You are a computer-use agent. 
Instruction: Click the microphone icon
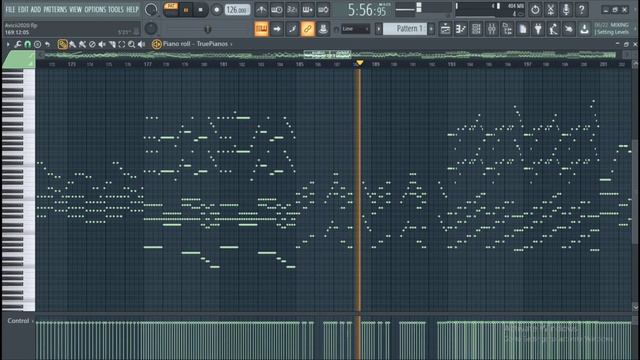click(566, 9)
